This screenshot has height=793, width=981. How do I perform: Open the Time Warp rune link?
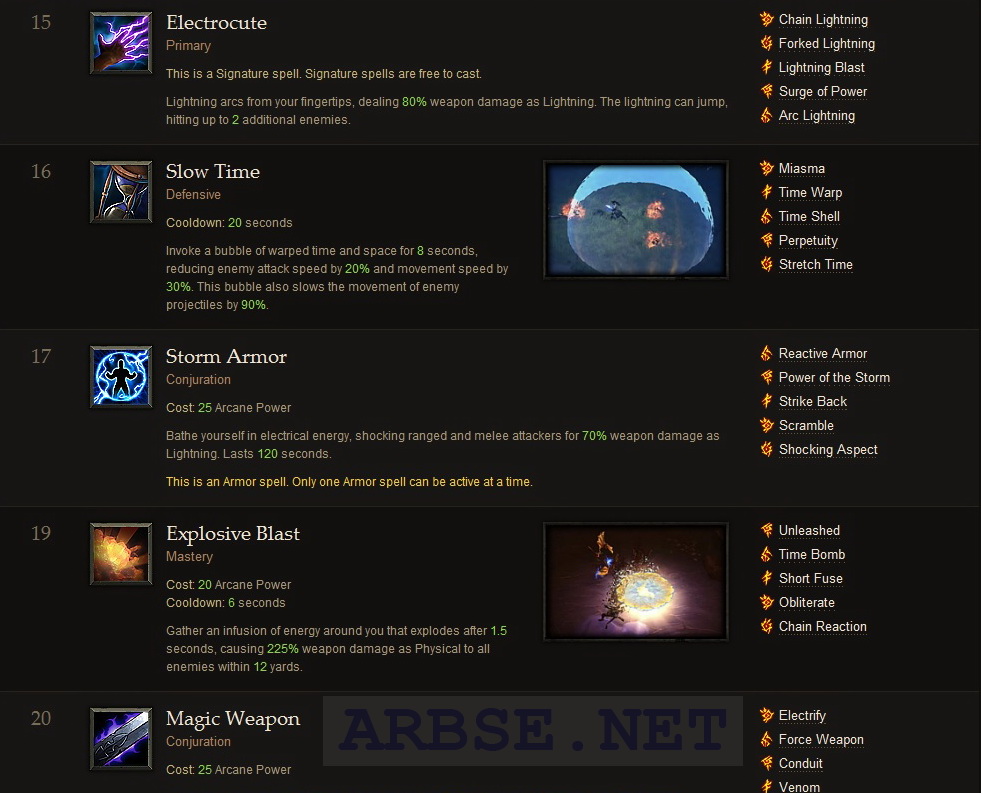pos(810,193)
